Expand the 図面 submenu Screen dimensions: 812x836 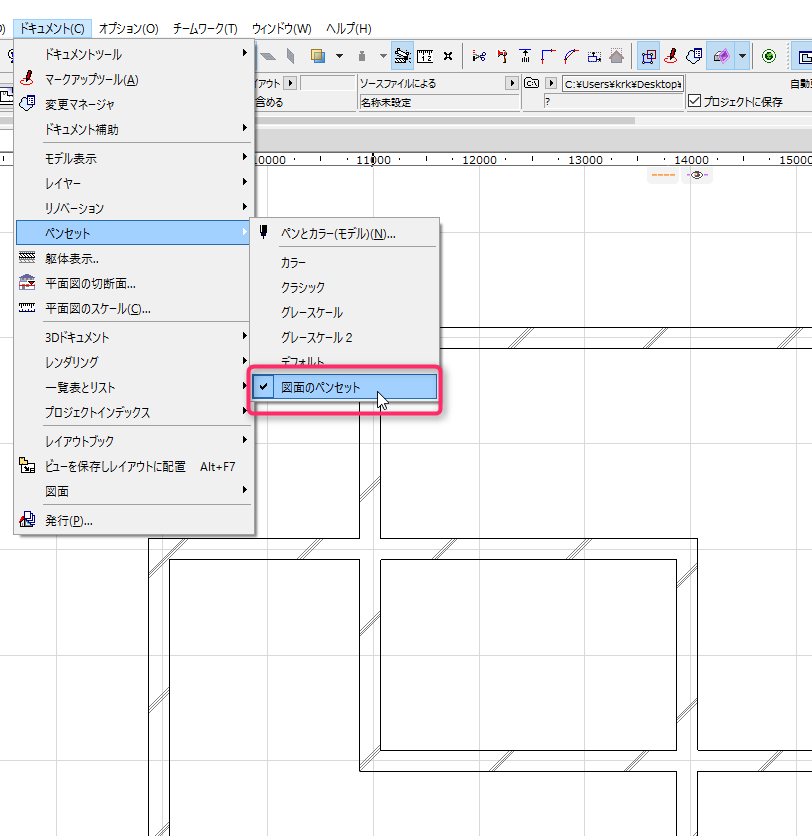[133, 491]
